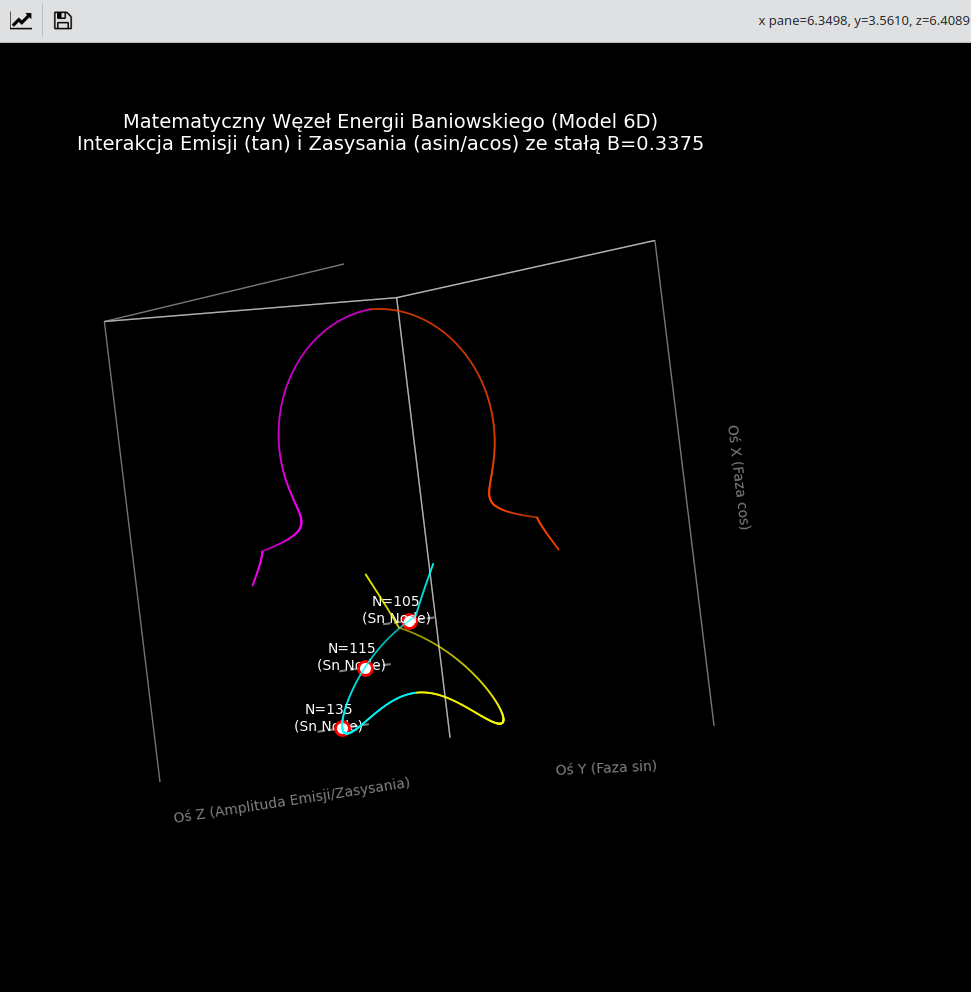Click the 'N=105' annotation text
This screenshot has width=971, height=992.
(x=396, y=601)
